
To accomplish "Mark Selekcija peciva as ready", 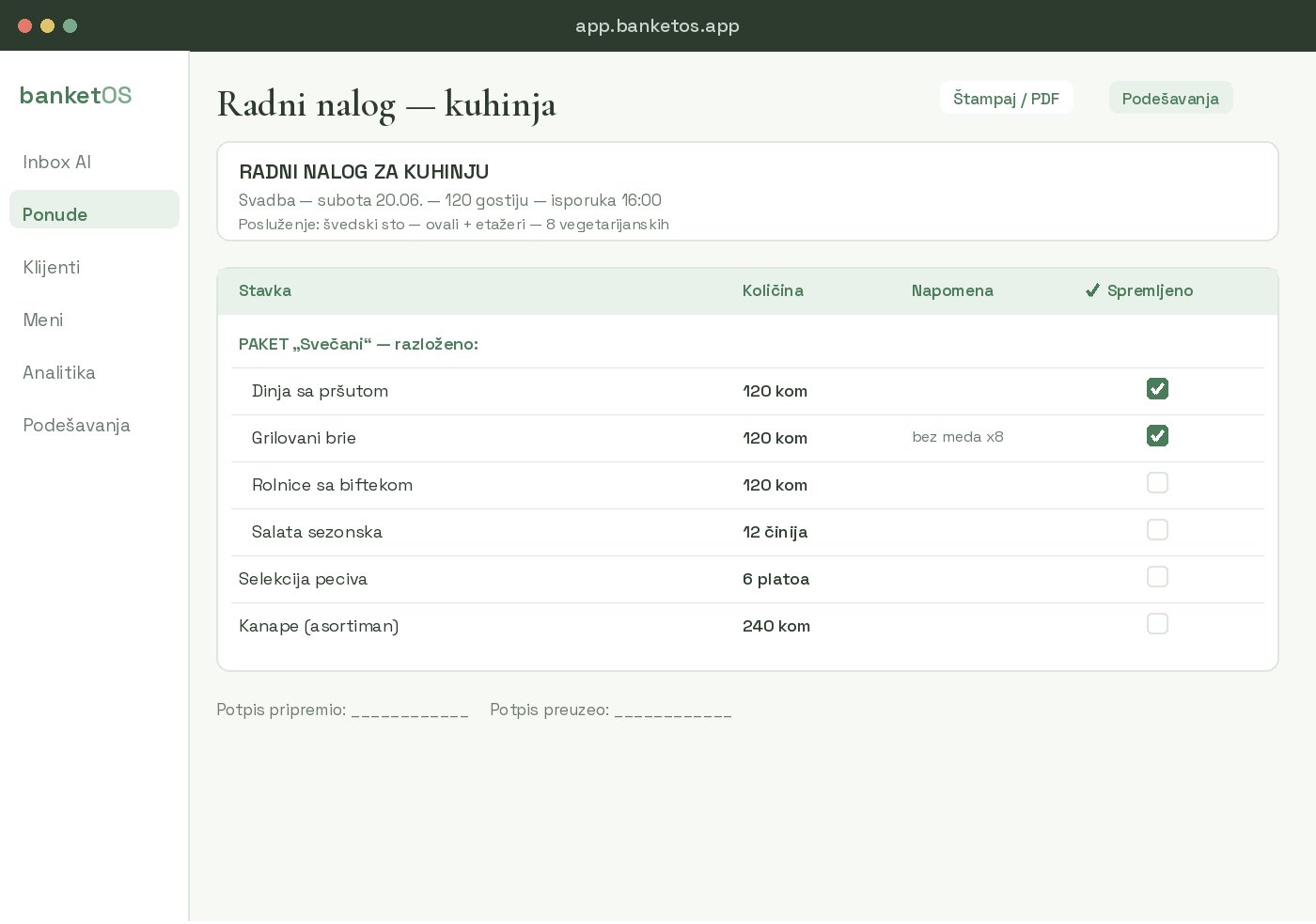I will point(1157,577).
